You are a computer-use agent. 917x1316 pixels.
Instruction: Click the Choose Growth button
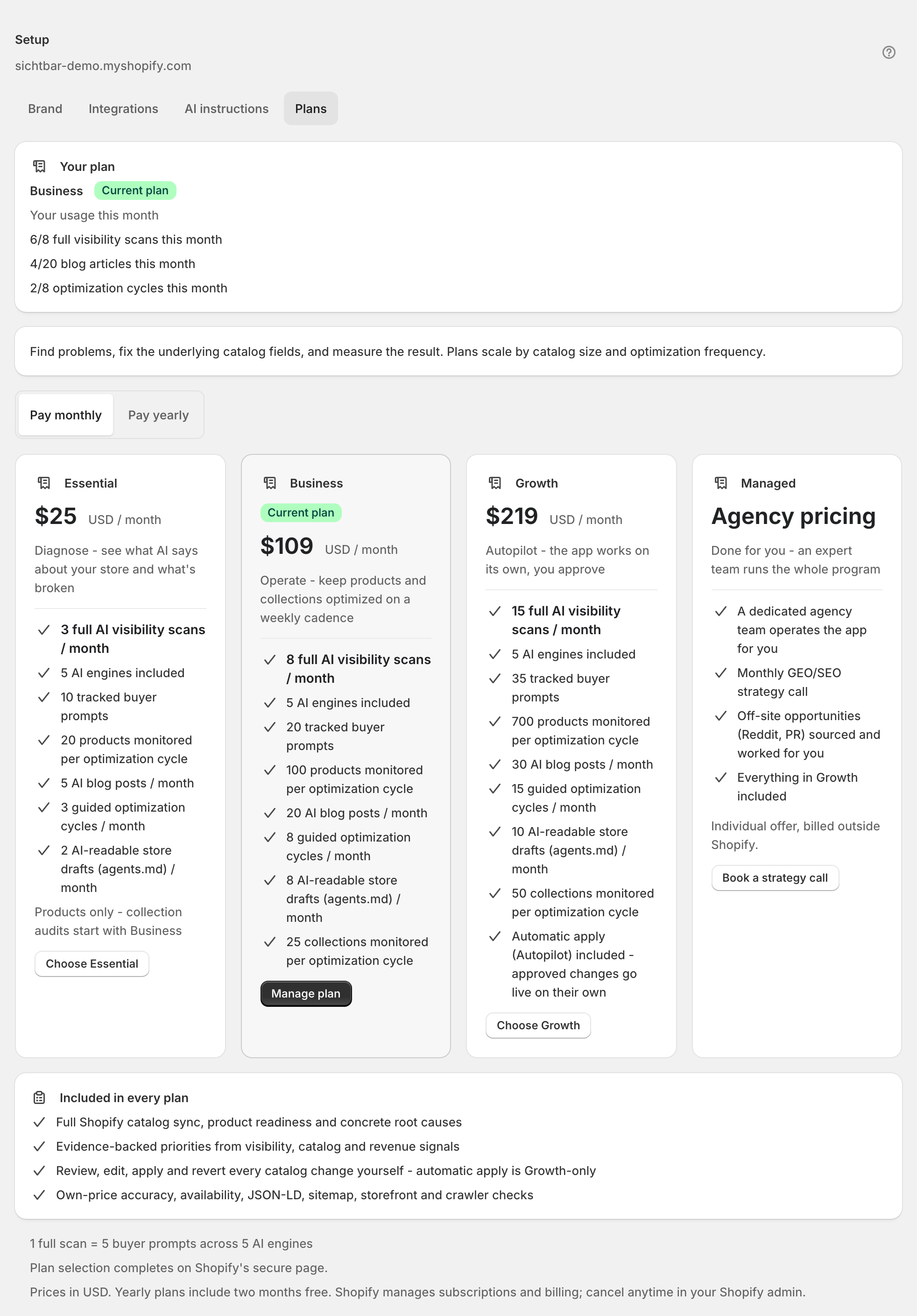click(x=538, y=1025)
